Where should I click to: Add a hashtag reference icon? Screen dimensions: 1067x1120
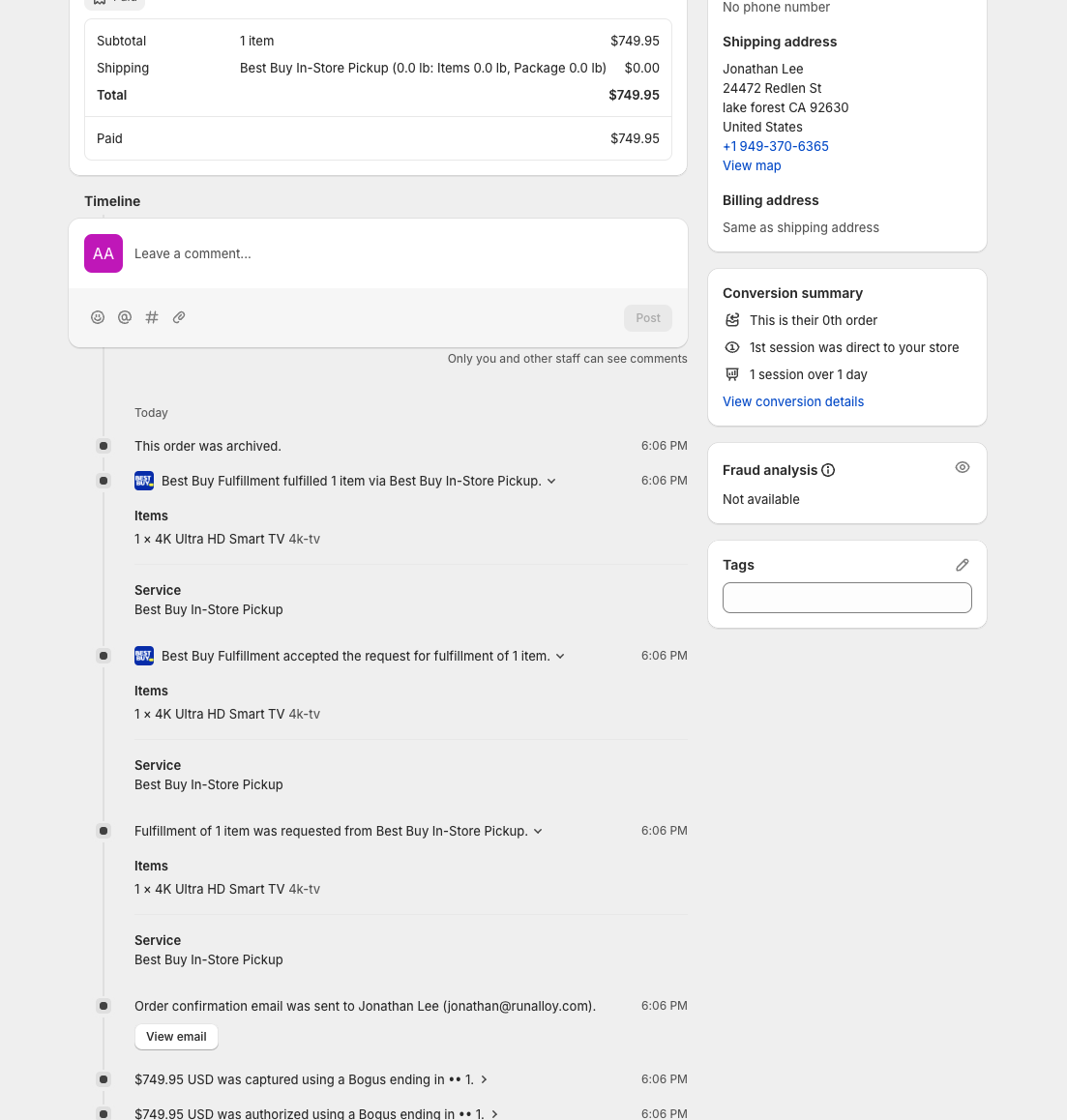[x=152, y=317]
